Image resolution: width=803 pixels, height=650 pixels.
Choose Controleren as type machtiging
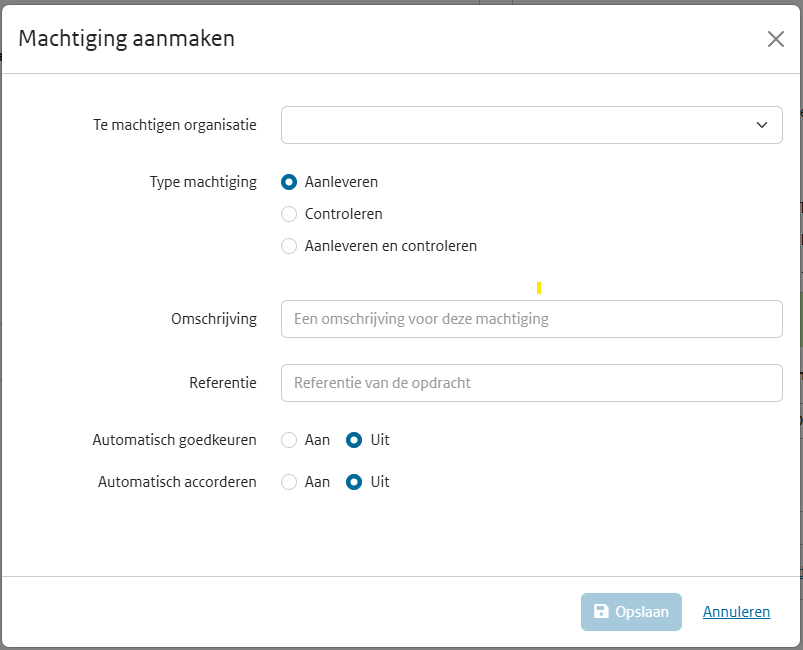tap(289, 214)
